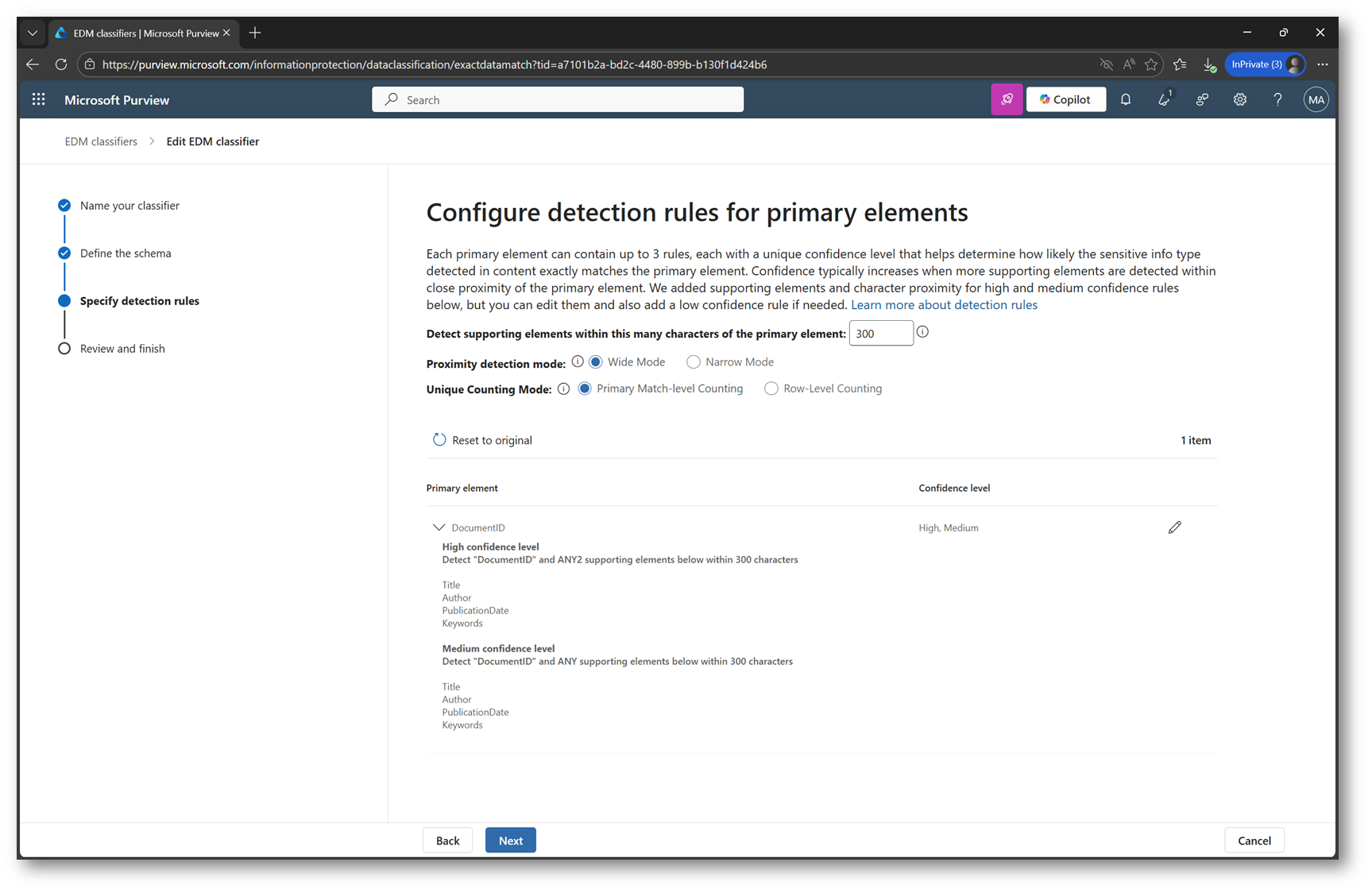
Task: Click the info icon beside character count field
Action: pyautogui.click(x=922, y=332)
